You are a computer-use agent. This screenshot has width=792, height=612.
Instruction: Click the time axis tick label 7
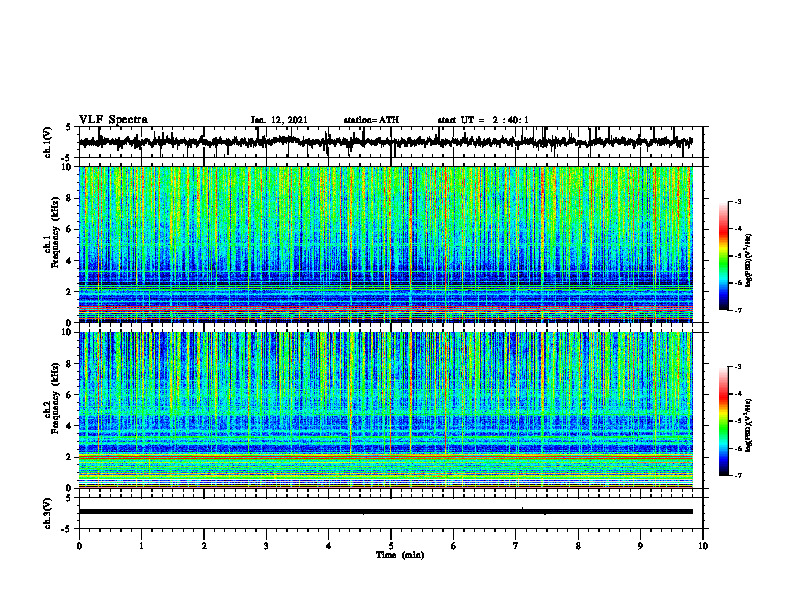(516, 546)
